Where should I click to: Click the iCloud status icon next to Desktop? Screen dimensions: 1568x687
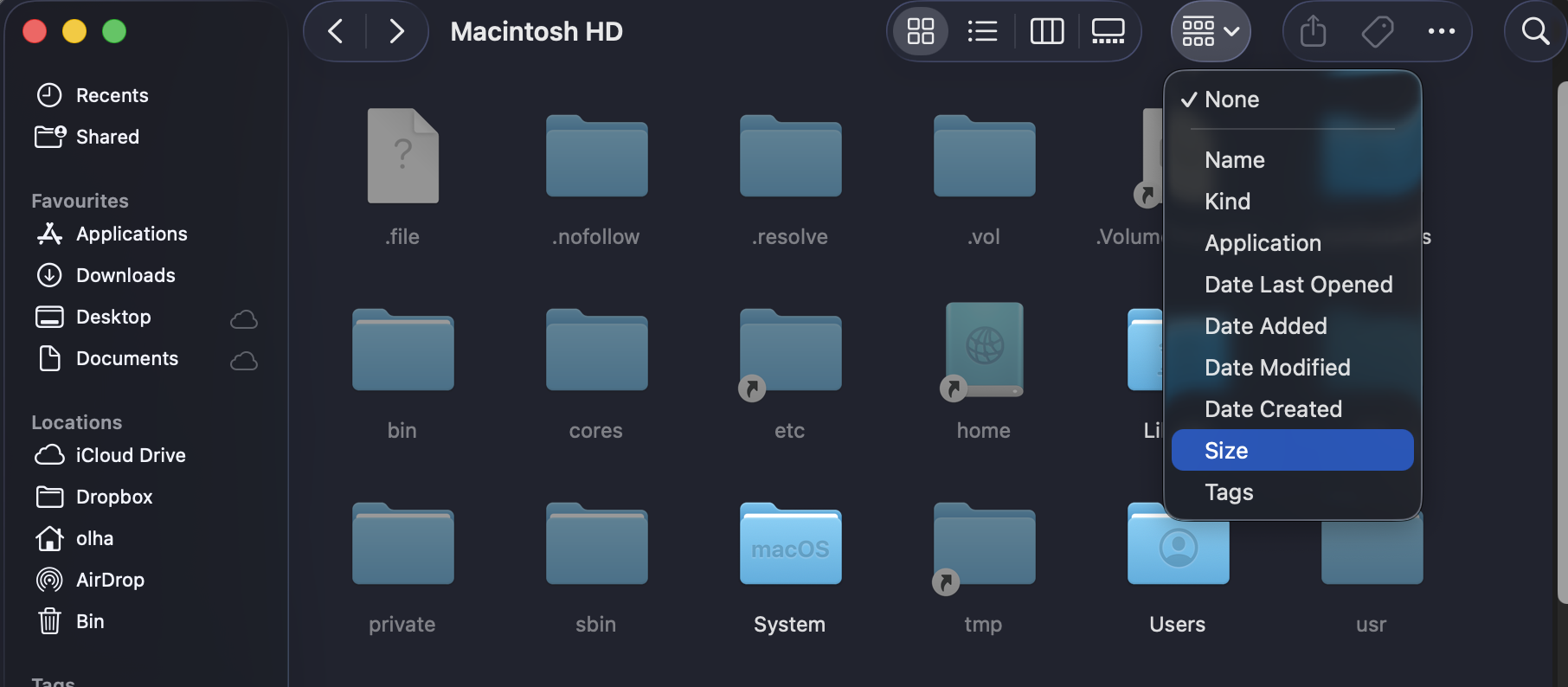click(244, 319)
